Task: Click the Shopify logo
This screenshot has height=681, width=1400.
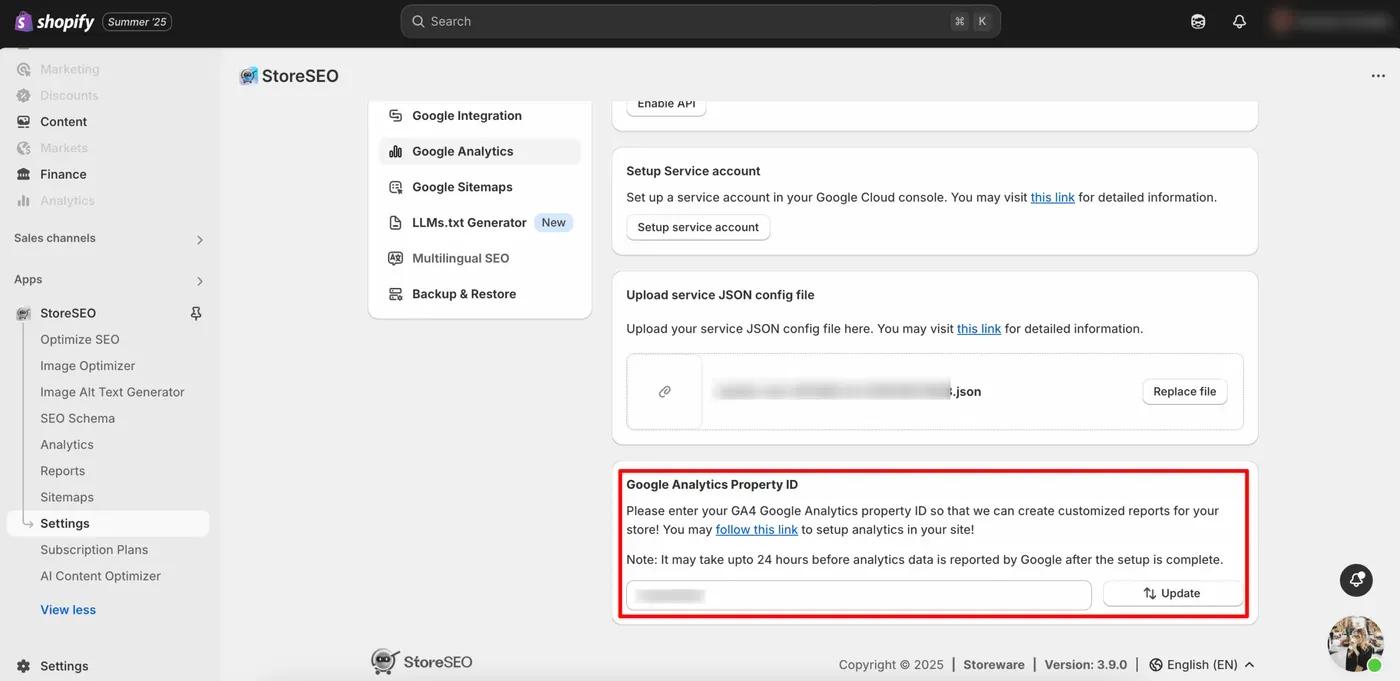Action: click(55, 21)
